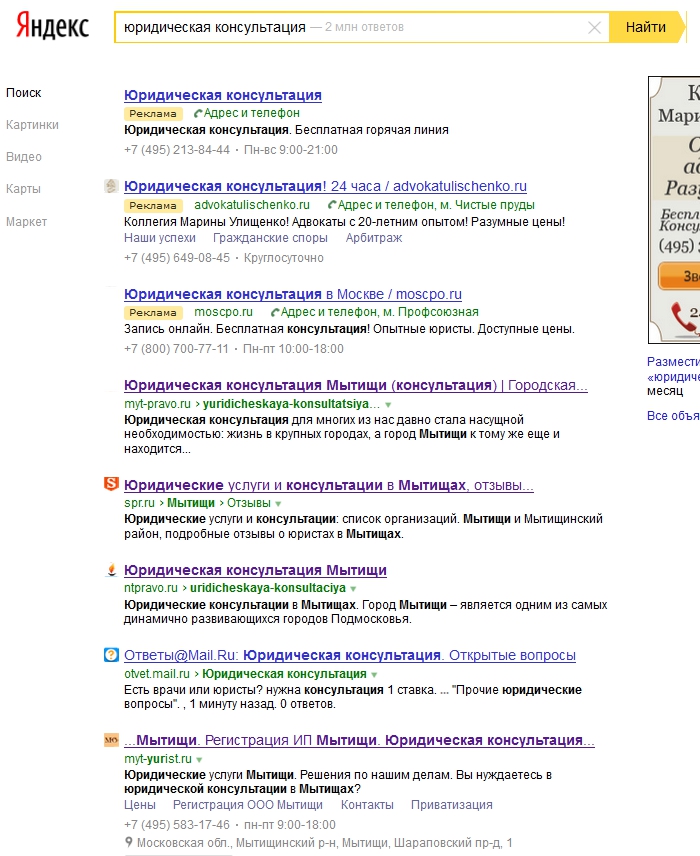
Task: Click green myt-yurist.ru domain
Action: tap(158, 759)
